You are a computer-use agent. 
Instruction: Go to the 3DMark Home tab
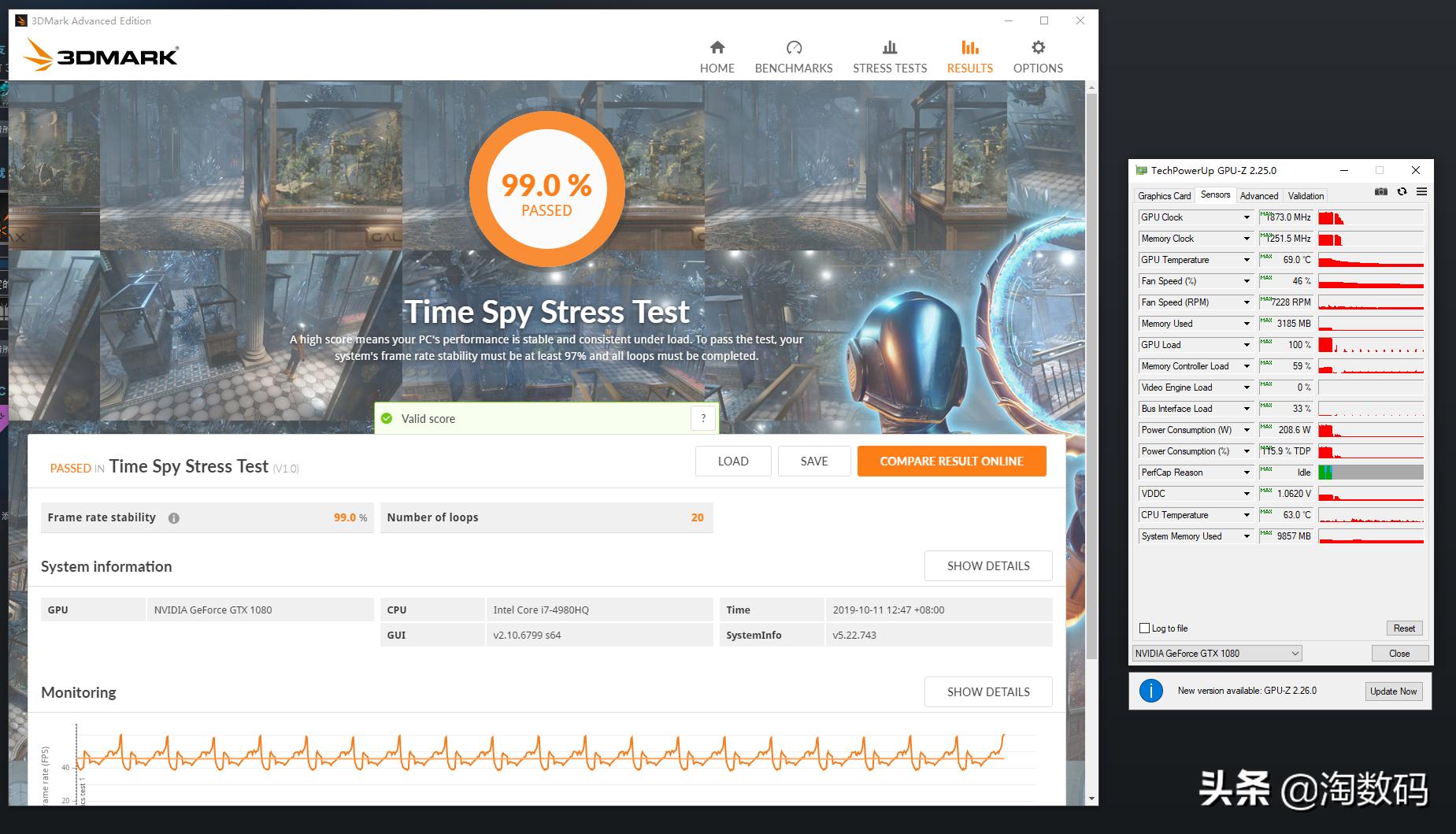[x=717, y=57]
